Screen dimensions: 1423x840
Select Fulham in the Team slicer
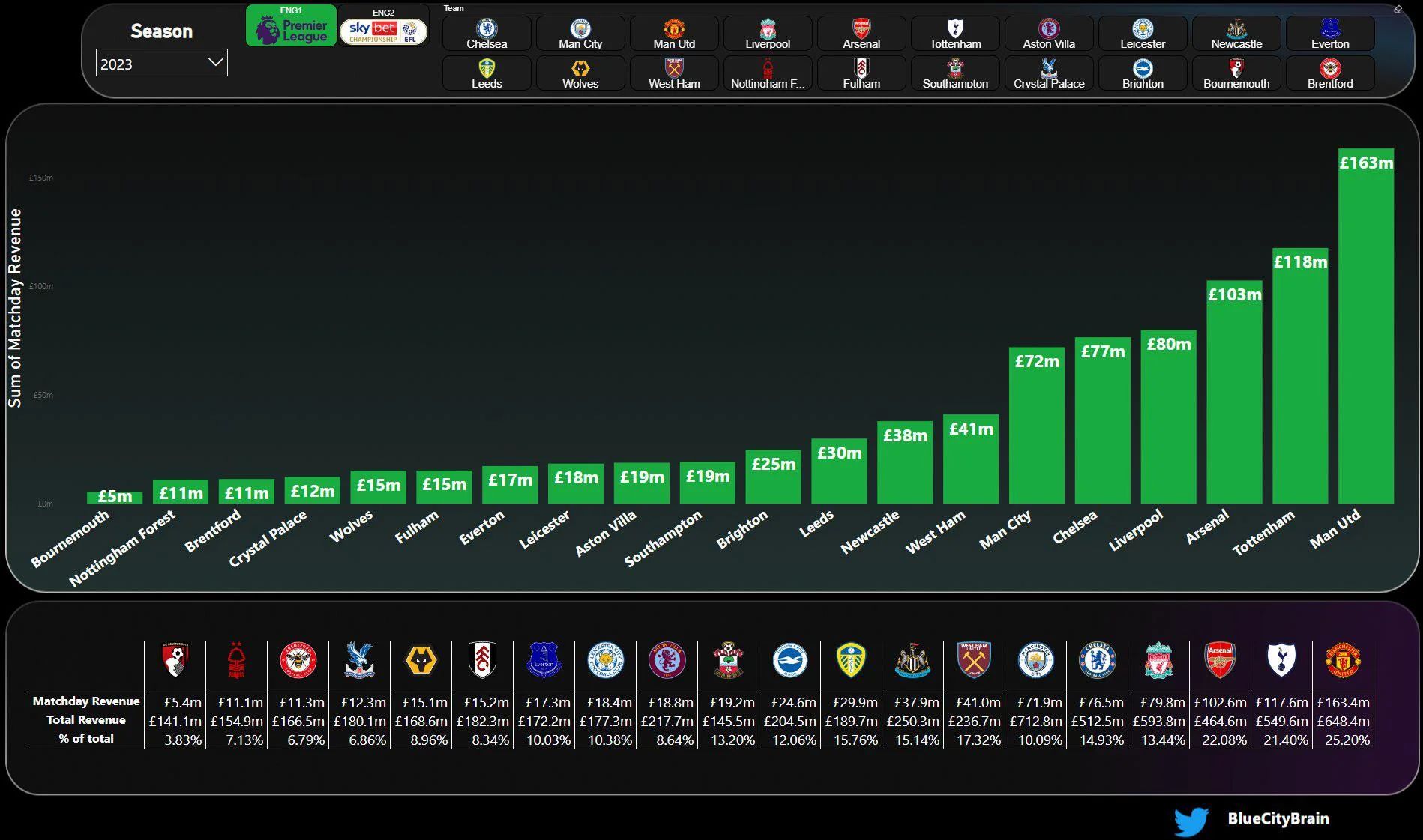click(861, 73)
